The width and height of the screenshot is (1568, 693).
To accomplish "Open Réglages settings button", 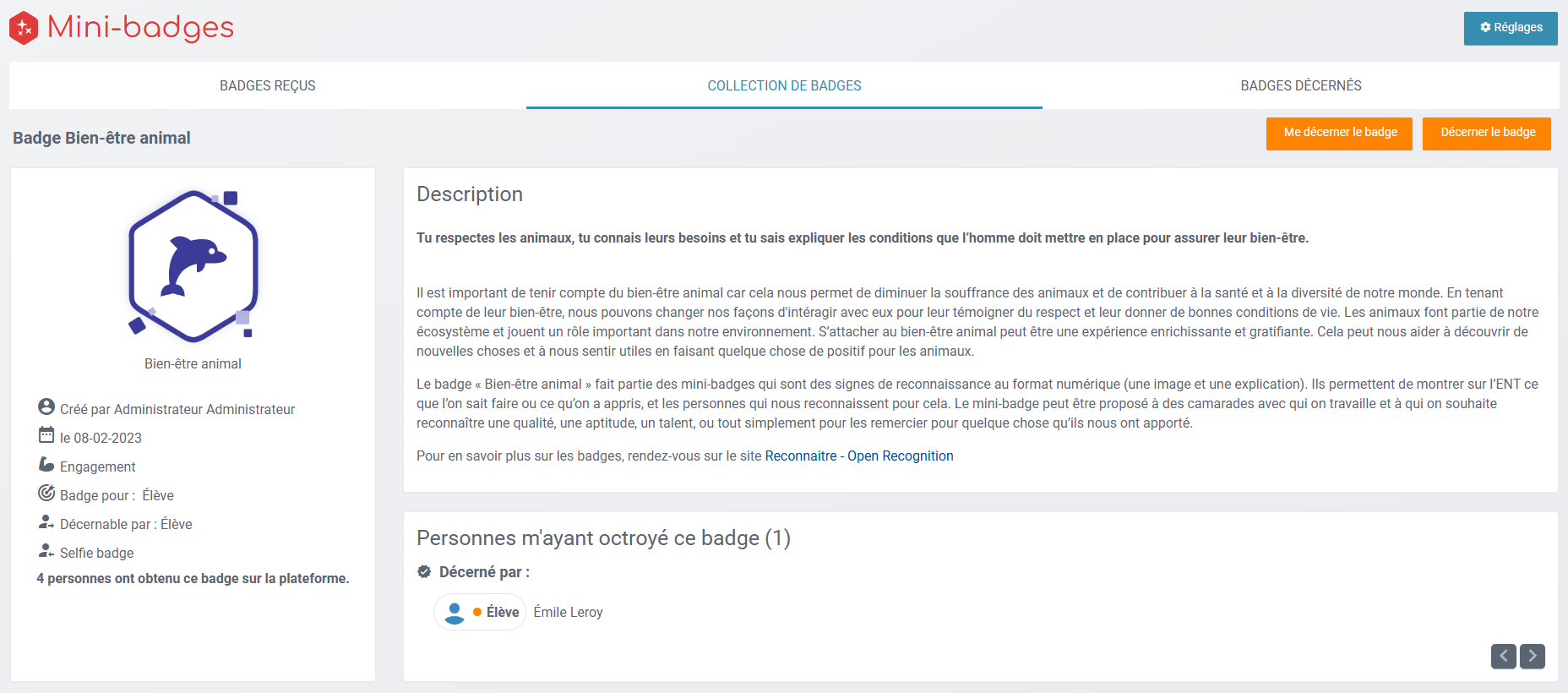I will point(1510,28).
